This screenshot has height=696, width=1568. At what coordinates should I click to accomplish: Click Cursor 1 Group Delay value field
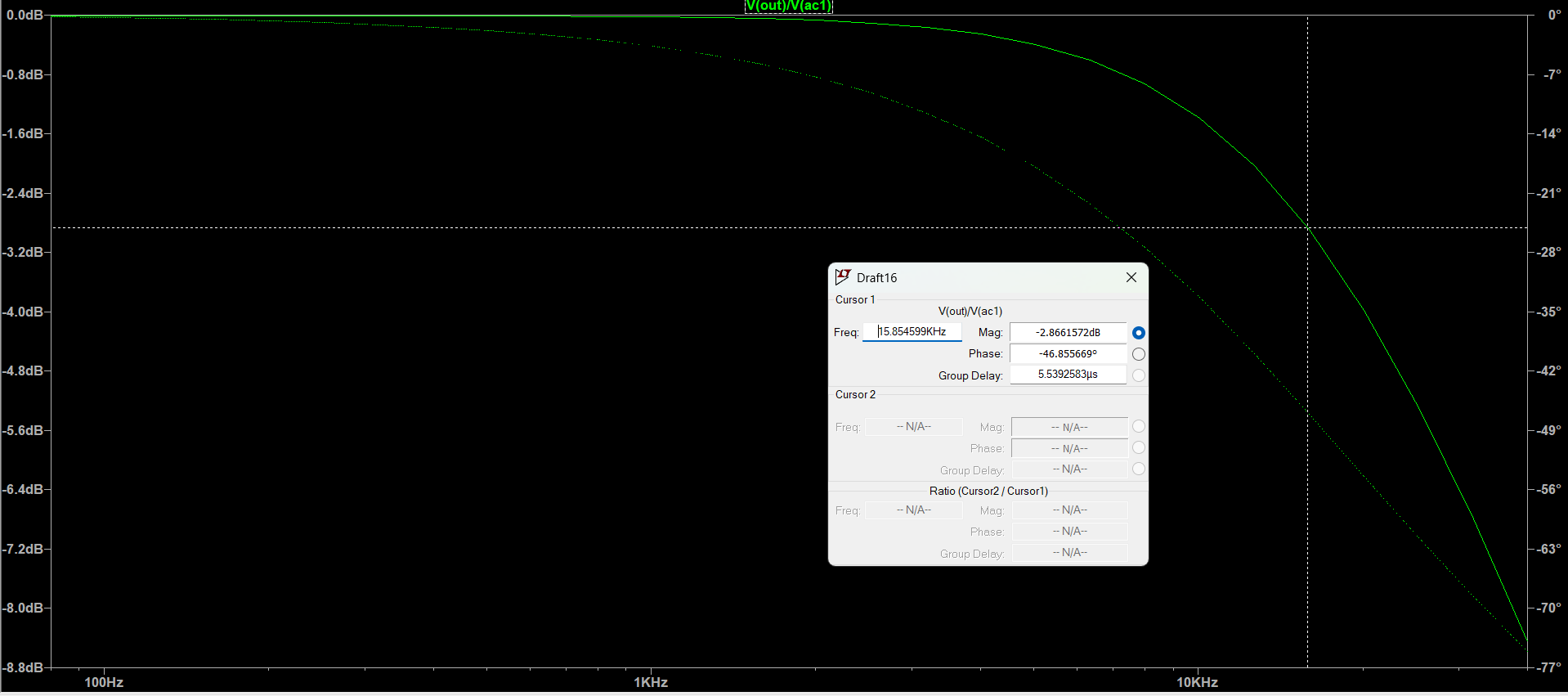pos(1068,375)
